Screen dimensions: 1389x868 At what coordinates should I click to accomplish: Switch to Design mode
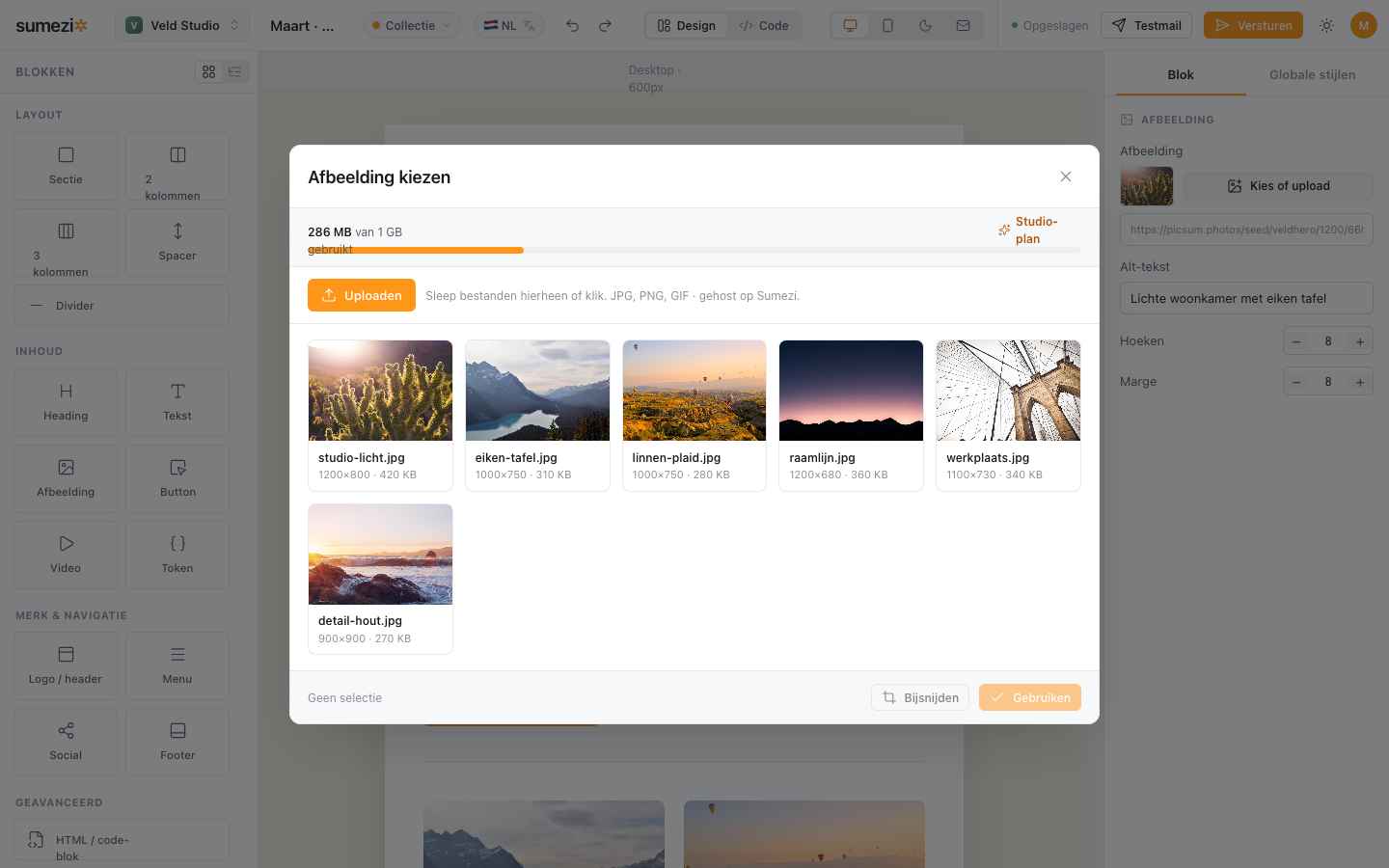[687, 26]
